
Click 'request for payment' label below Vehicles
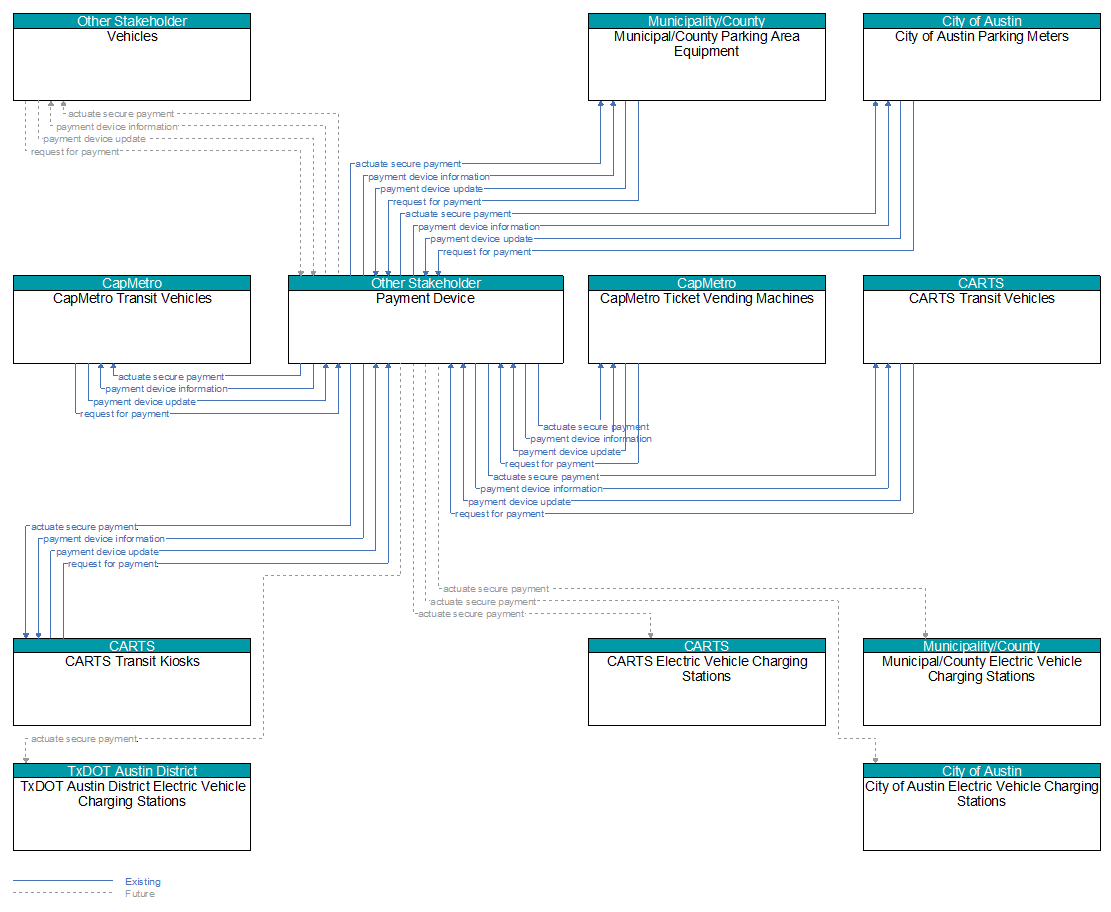click(x=75, y=152)
